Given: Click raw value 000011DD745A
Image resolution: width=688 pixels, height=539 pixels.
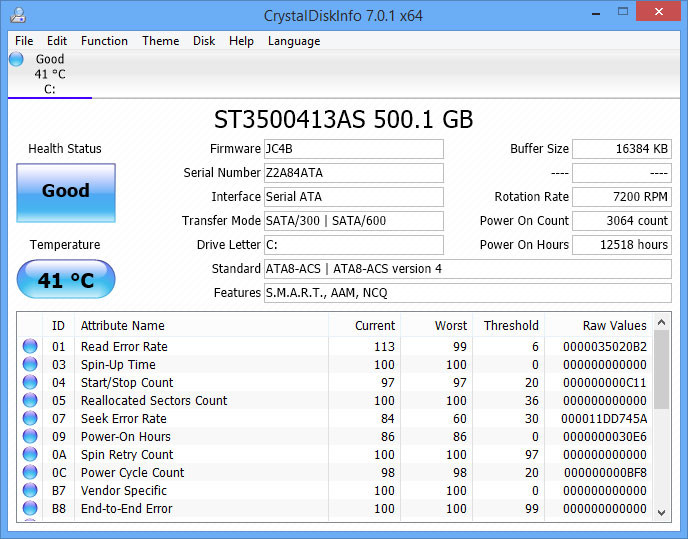Looking at the screenshot, I should pos(604,418).
